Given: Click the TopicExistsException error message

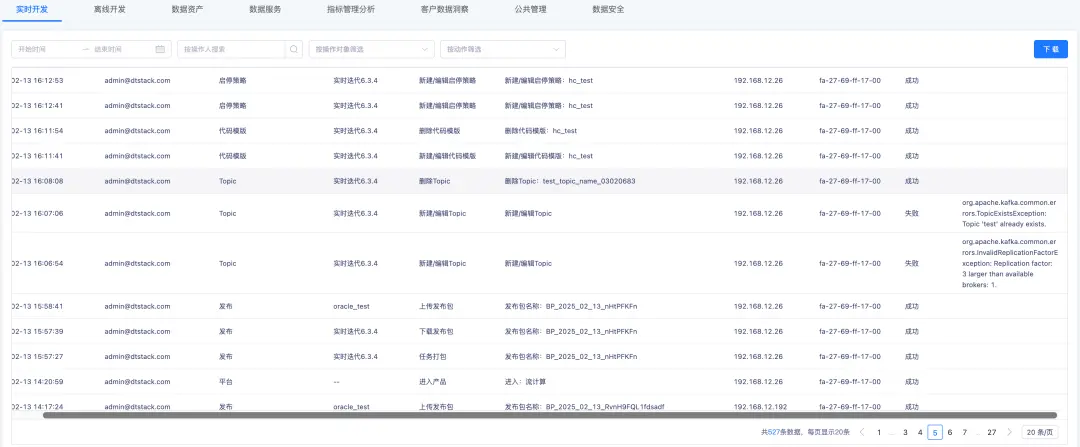Looking at the screenshot, I should click(1007, 214).
